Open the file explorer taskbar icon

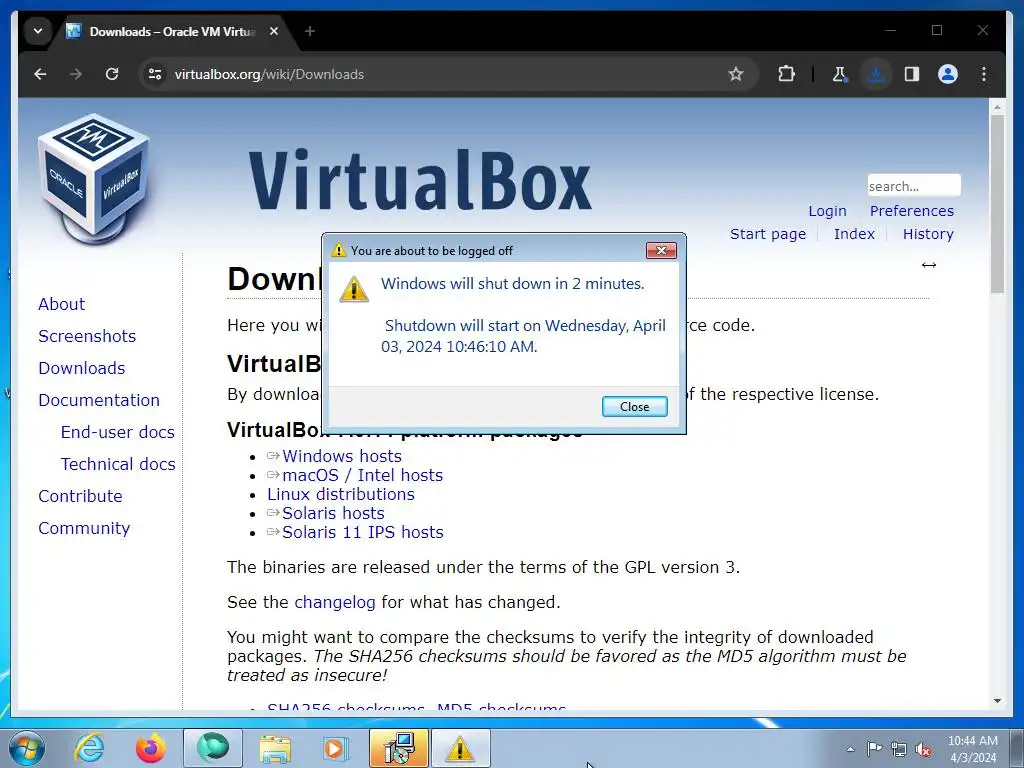pos(275,748)
